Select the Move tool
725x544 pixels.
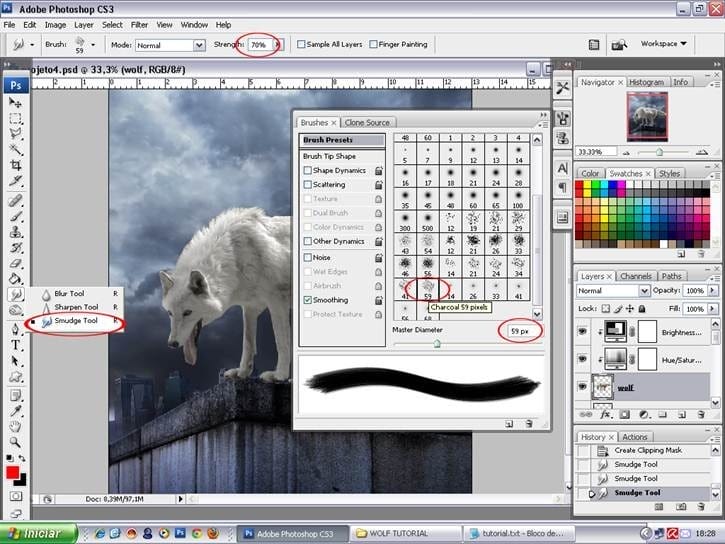(15, 103)
